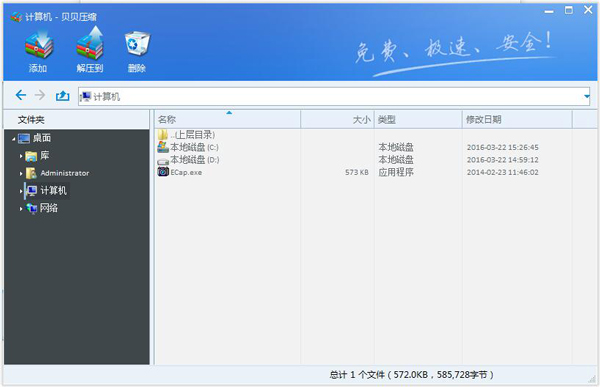Click the 本地磁盘 (C:) drive icon
This screenshot has width=600, height=387.
[163, 147]
